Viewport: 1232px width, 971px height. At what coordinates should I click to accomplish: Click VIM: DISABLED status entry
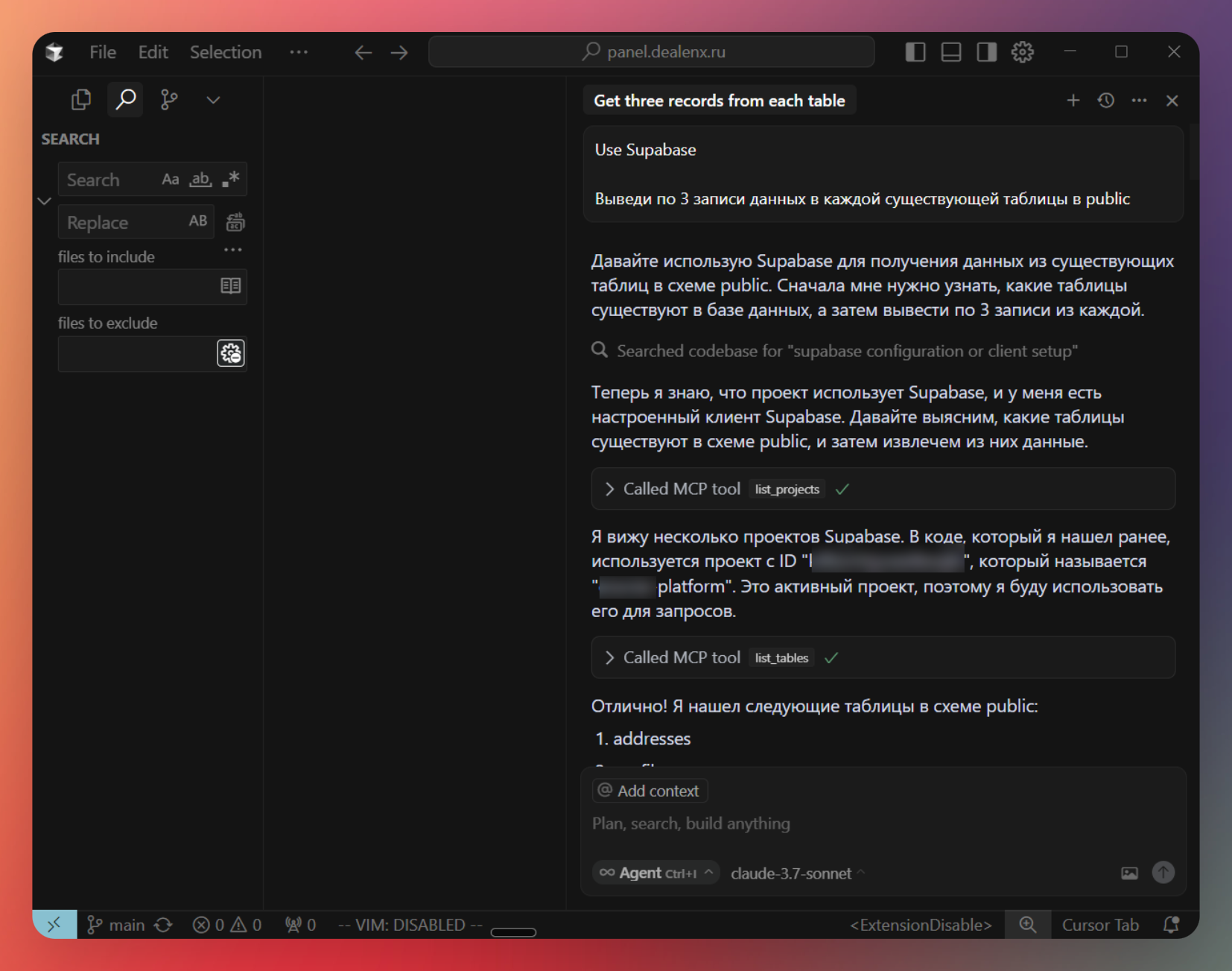(x=410, y=925)
